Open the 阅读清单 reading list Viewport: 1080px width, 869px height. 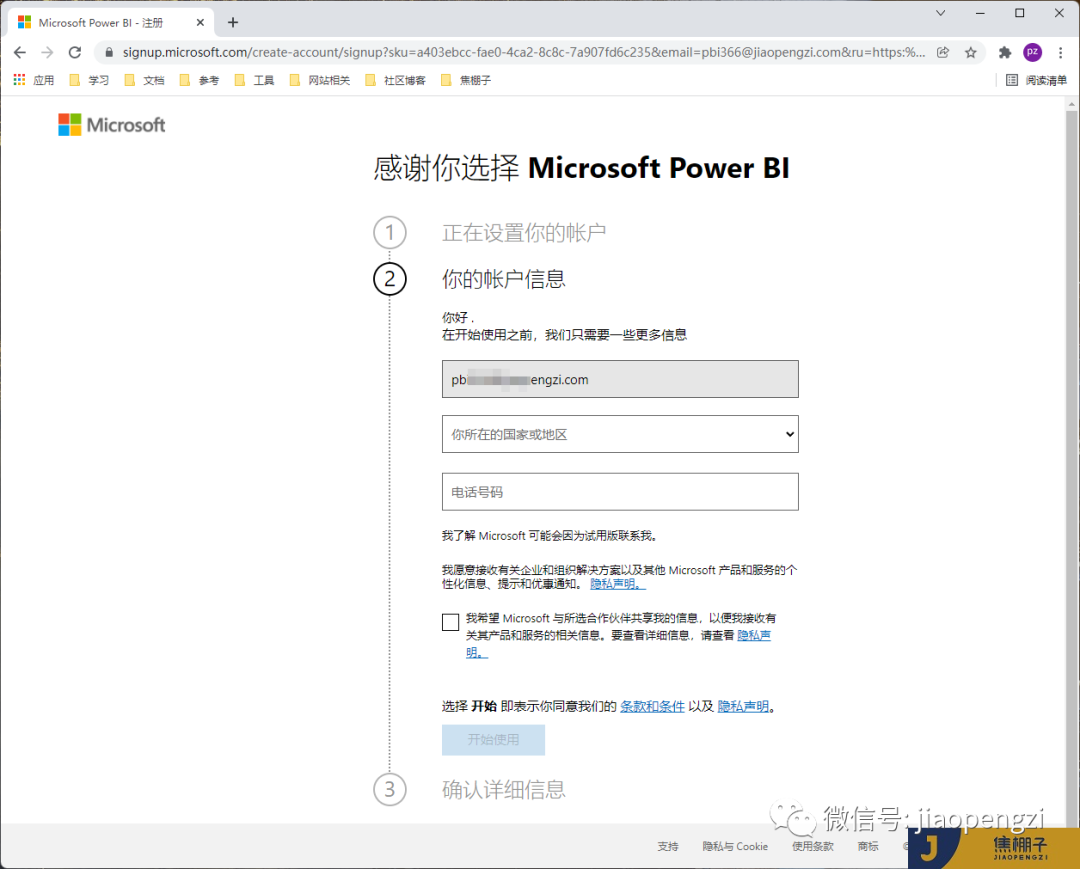[x=1036, y=81]
